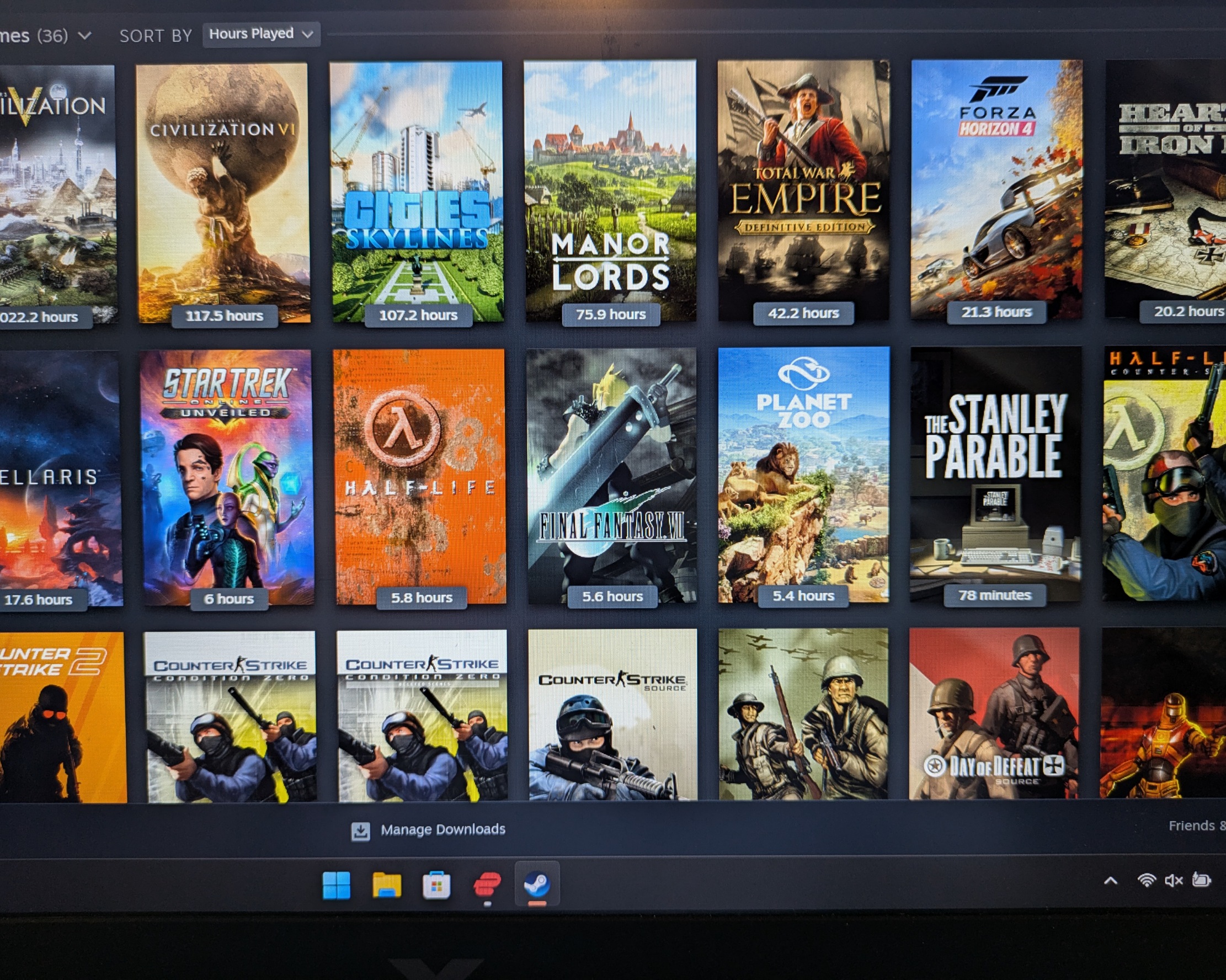Open orange Half-Life game cover
The image size is (1226, 980).
point(420,477)
